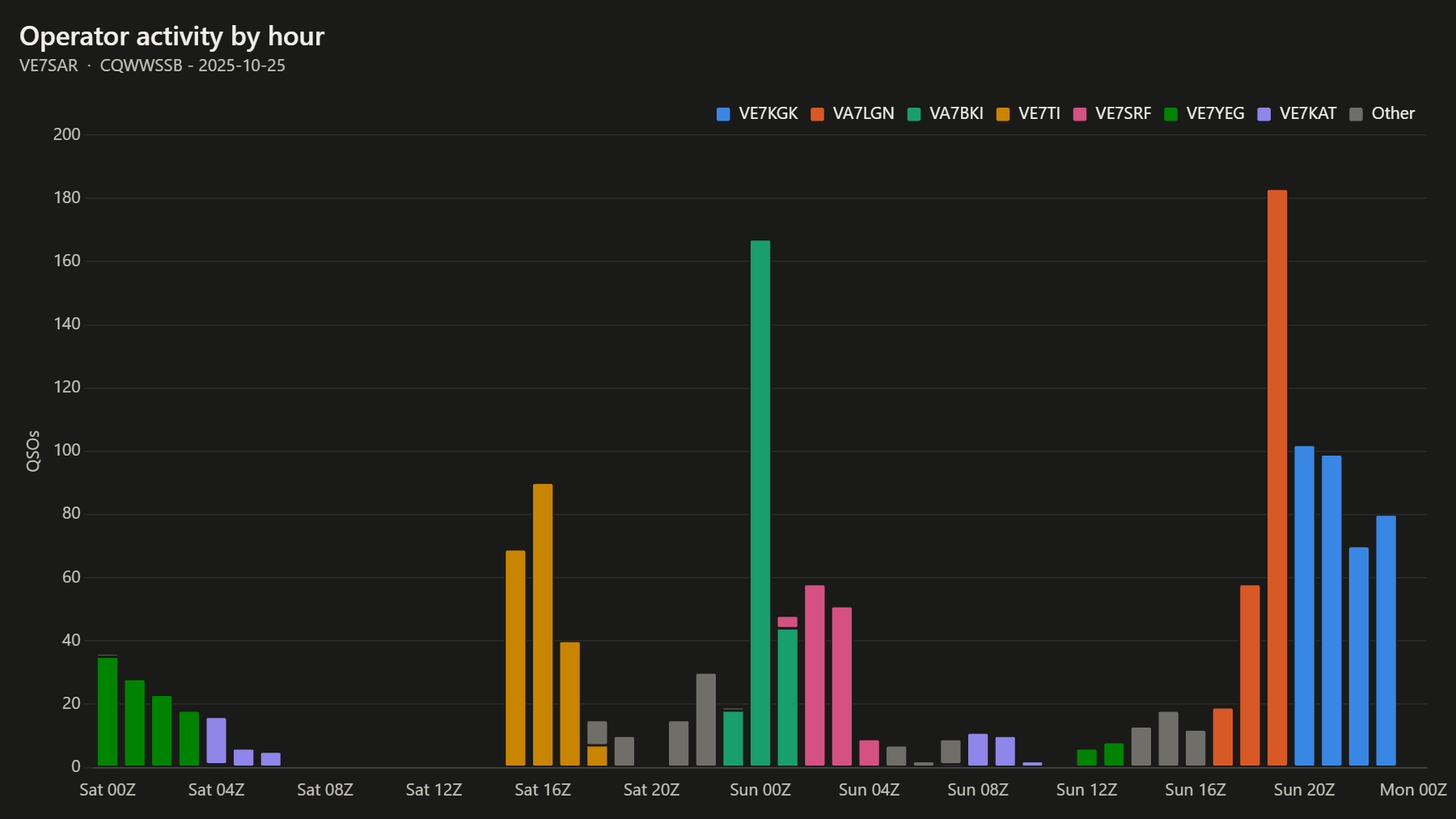Toggle the VE7SRF legend entry

tap(1111, 114)
